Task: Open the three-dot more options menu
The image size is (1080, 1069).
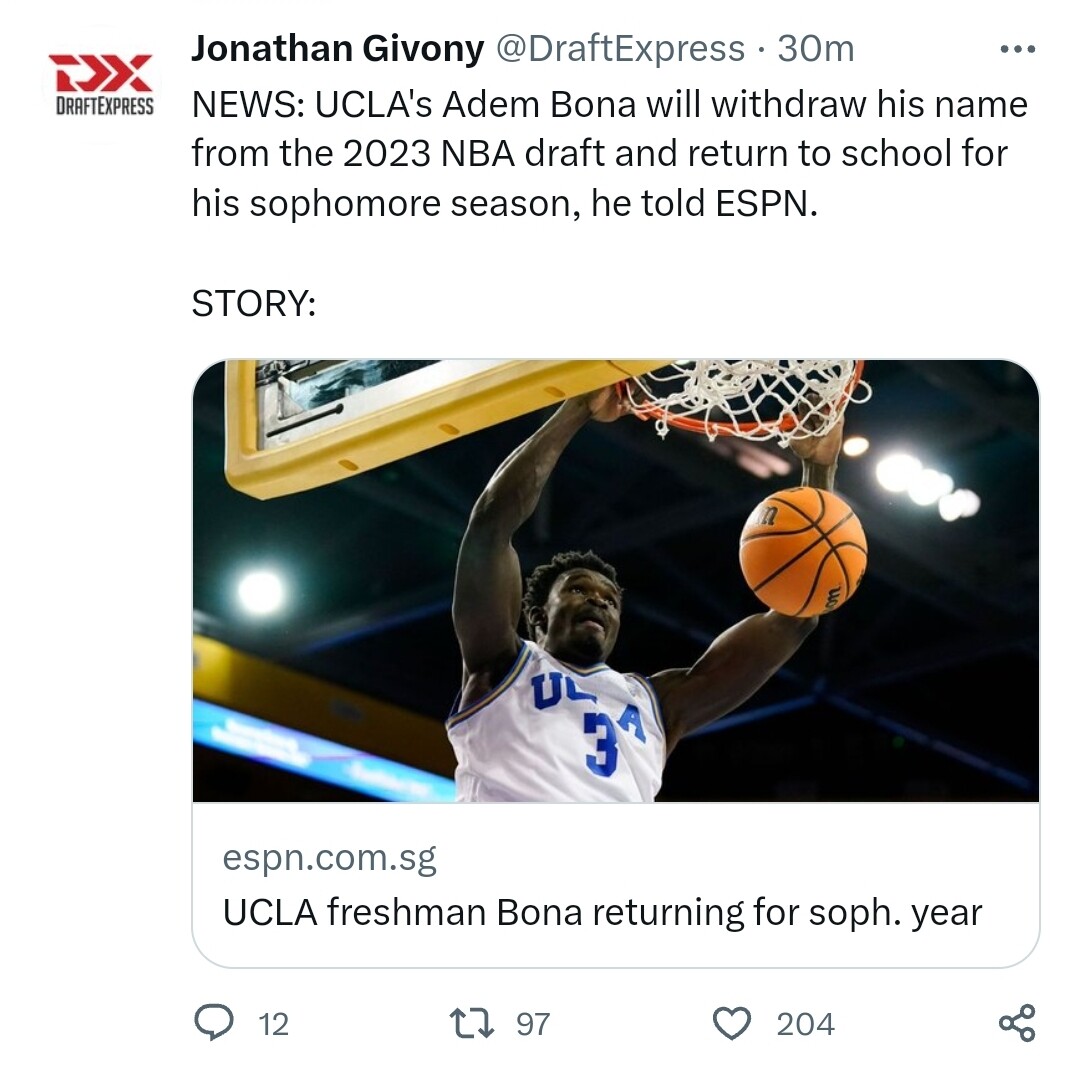Action: tap(1017, 48)
